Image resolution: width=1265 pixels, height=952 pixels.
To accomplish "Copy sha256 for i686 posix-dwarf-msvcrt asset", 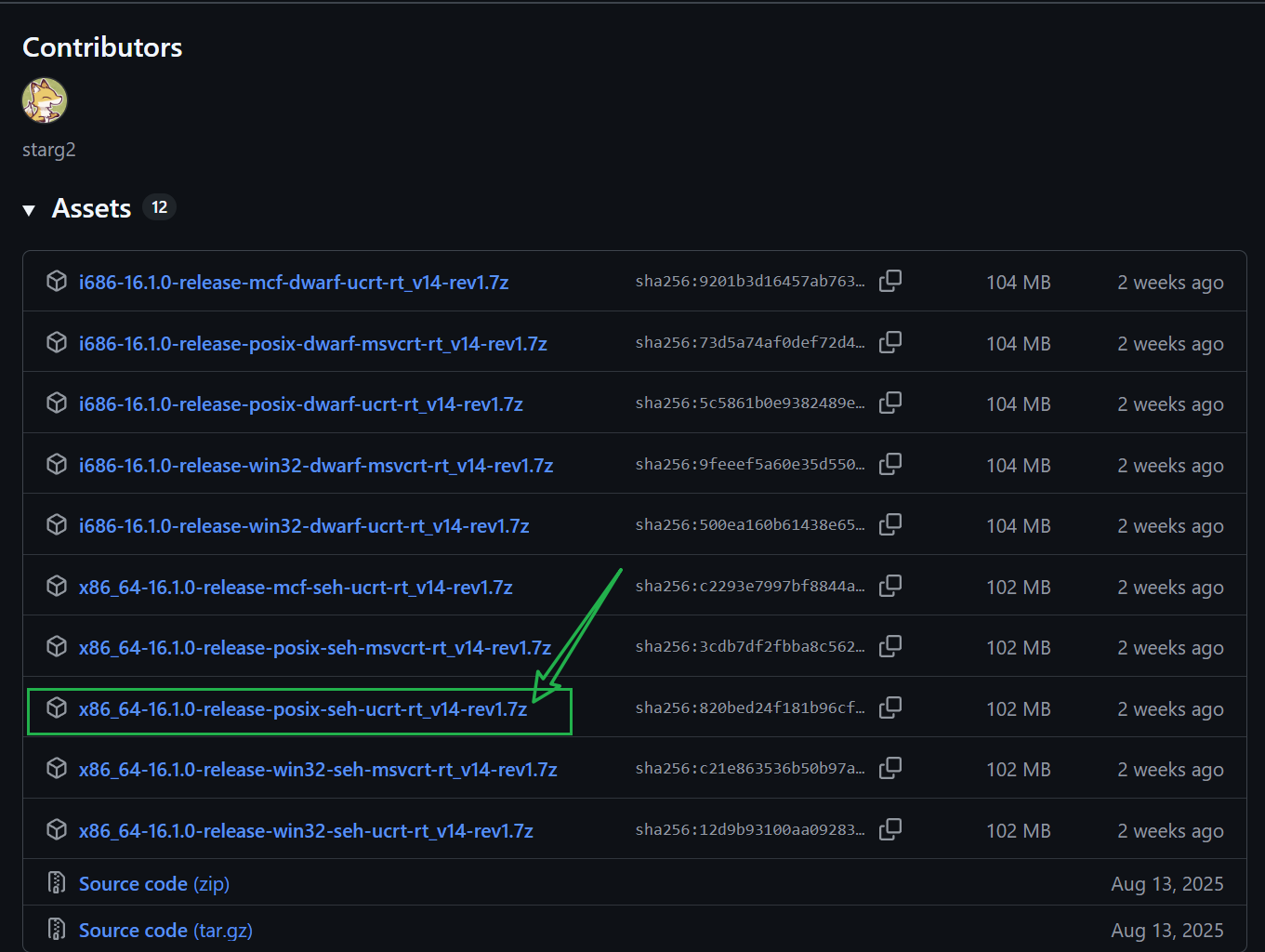I will tap(890, 342).
